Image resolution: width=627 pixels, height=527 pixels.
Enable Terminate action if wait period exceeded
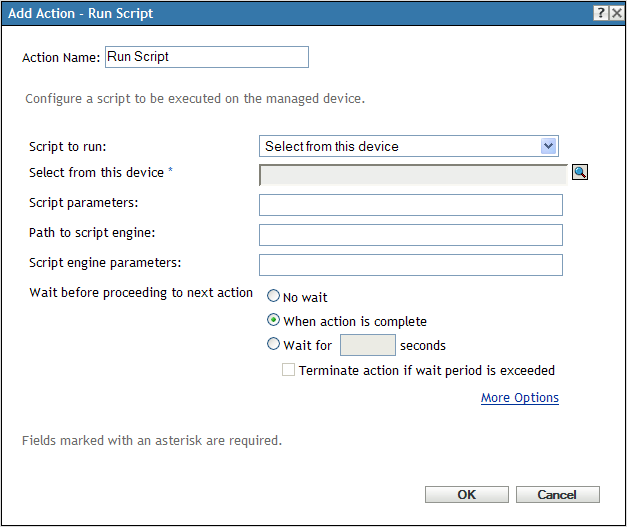click(x=289, y=370)
